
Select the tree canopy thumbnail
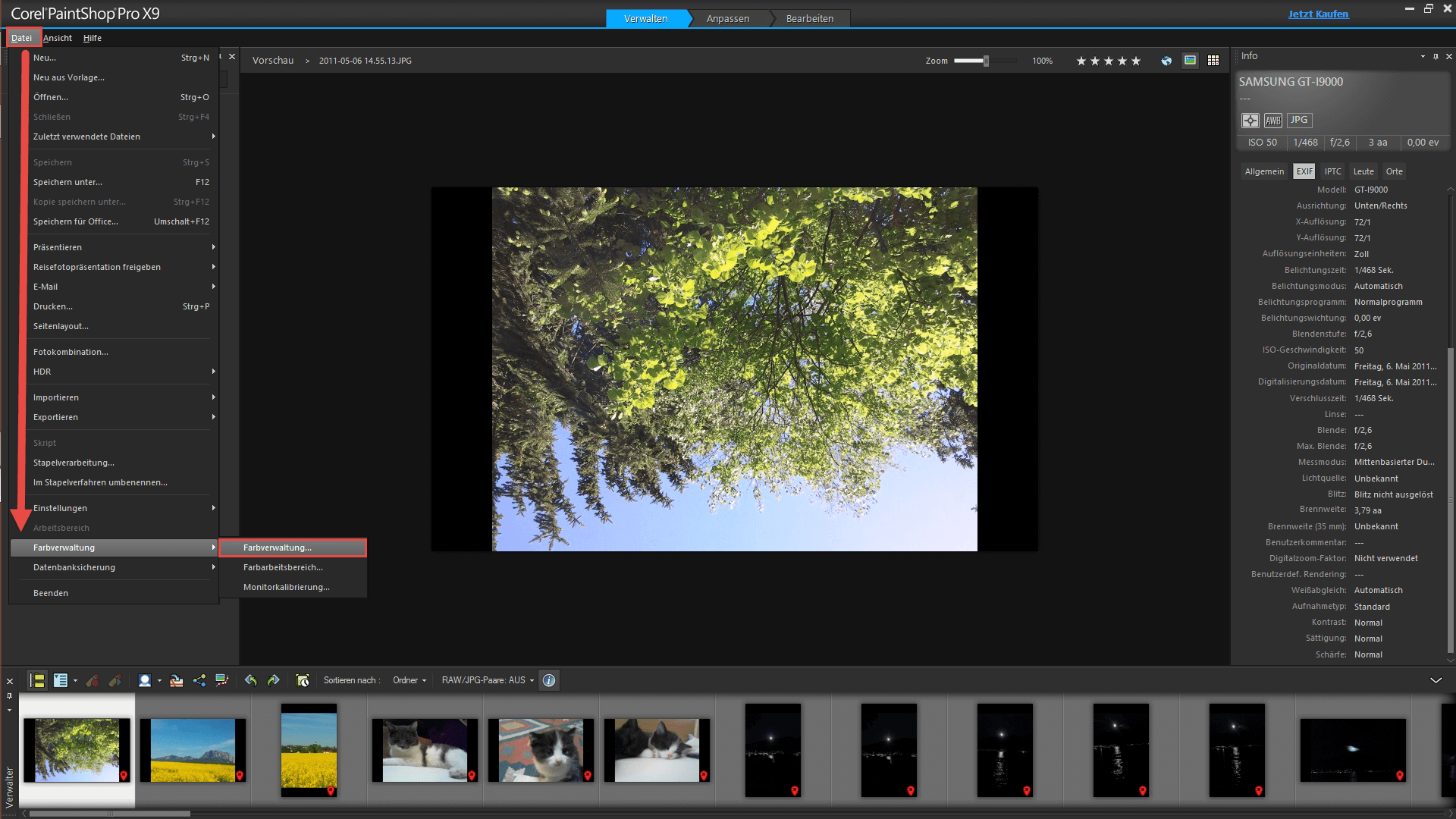pyautogui.click(x=77, y=750)
